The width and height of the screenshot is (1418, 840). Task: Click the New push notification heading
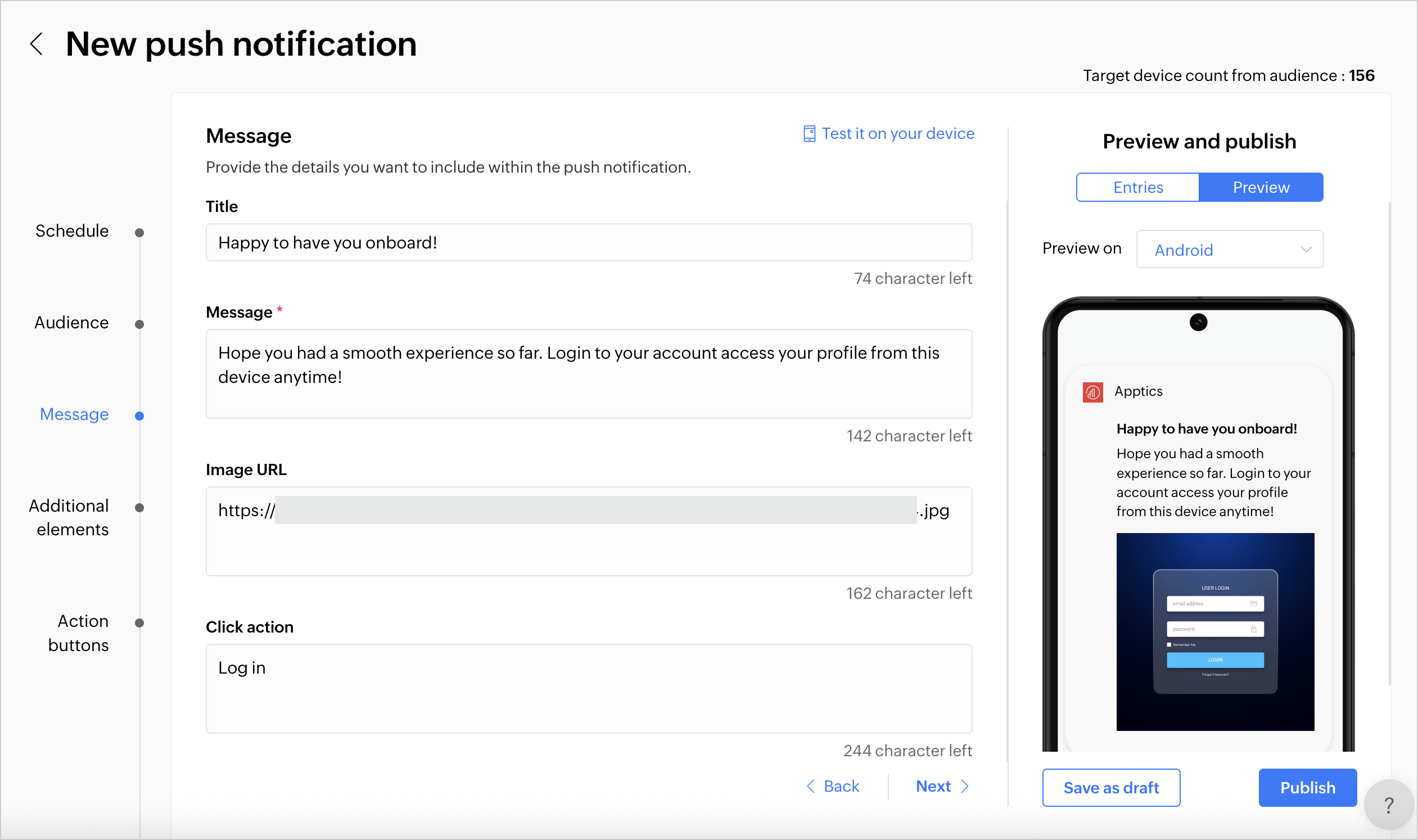(x=241, y=44)
